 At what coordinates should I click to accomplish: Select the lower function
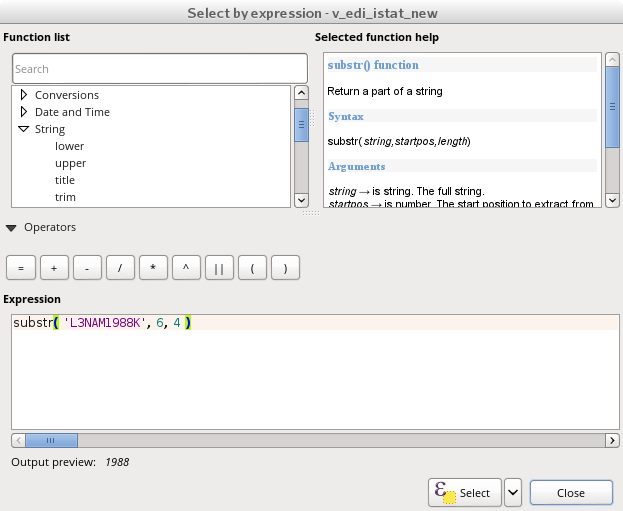(x=70, y=146)
